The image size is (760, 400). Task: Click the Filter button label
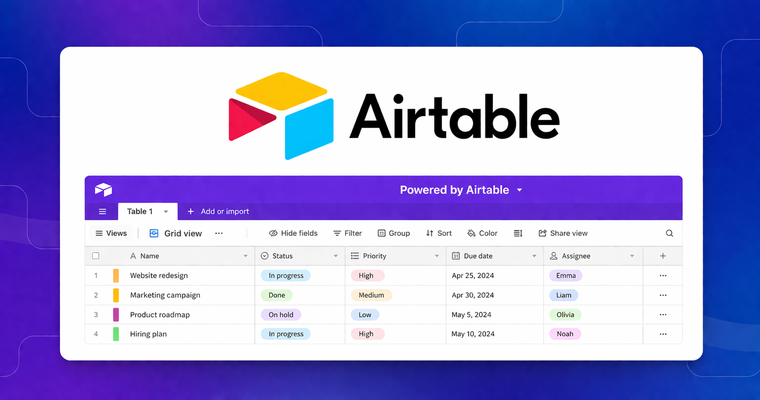[353, 233]
